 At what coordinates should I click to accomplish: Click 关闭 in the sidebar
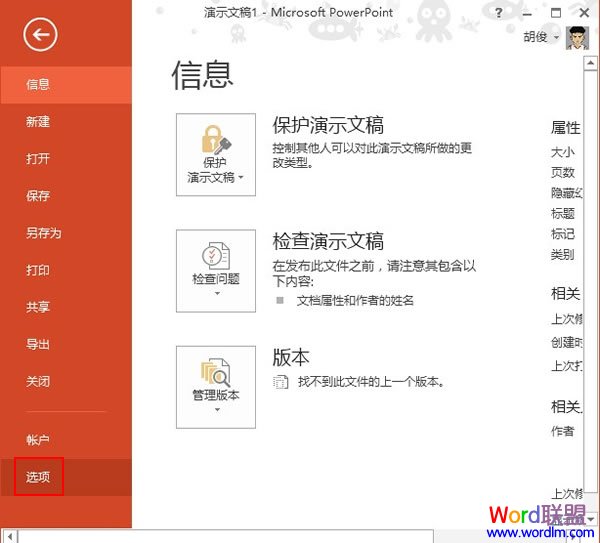pyautogui.click(x=66, y=381)
